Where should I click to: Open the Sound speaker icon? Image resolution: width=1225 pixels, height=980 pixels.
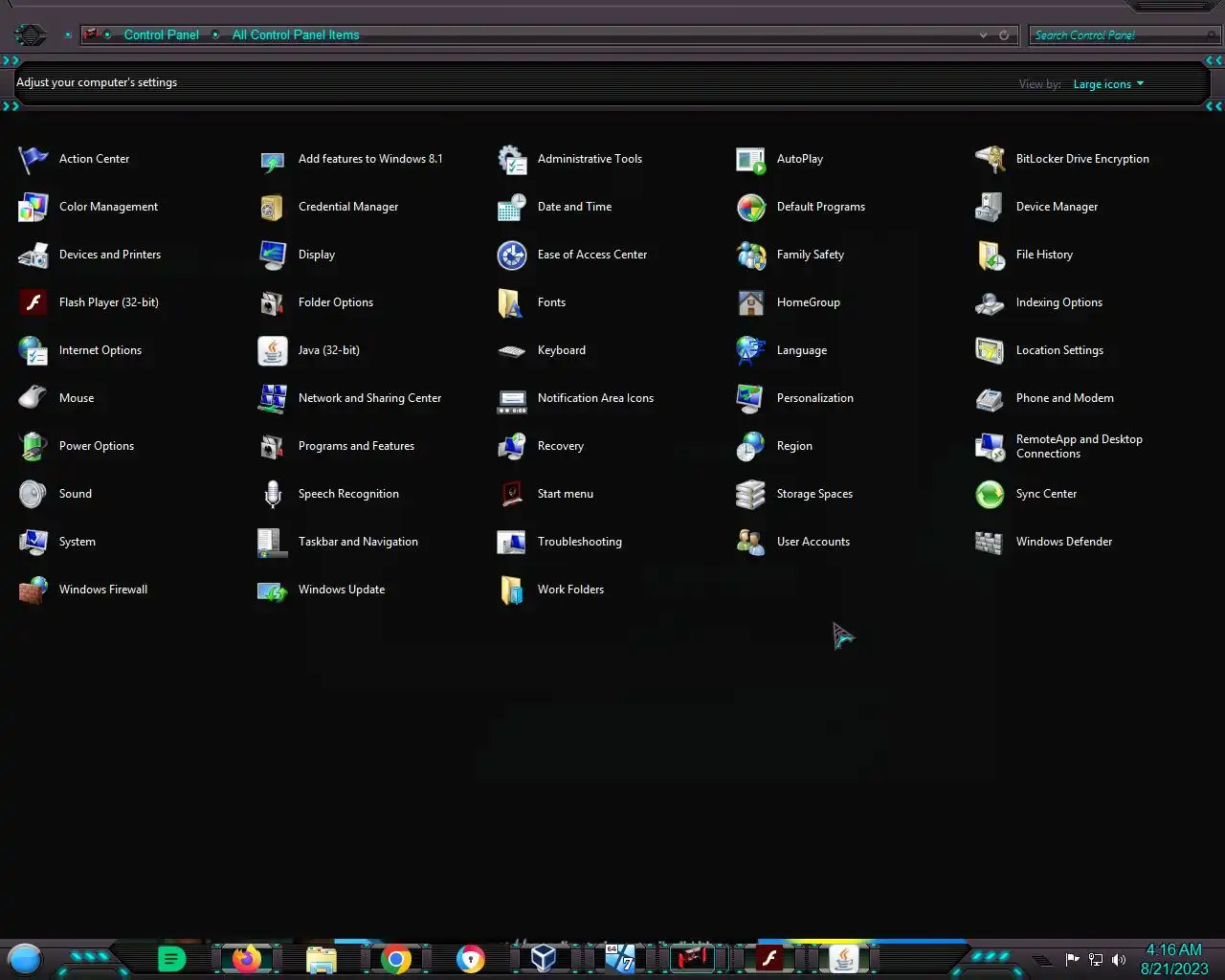(x=33, y=494)
